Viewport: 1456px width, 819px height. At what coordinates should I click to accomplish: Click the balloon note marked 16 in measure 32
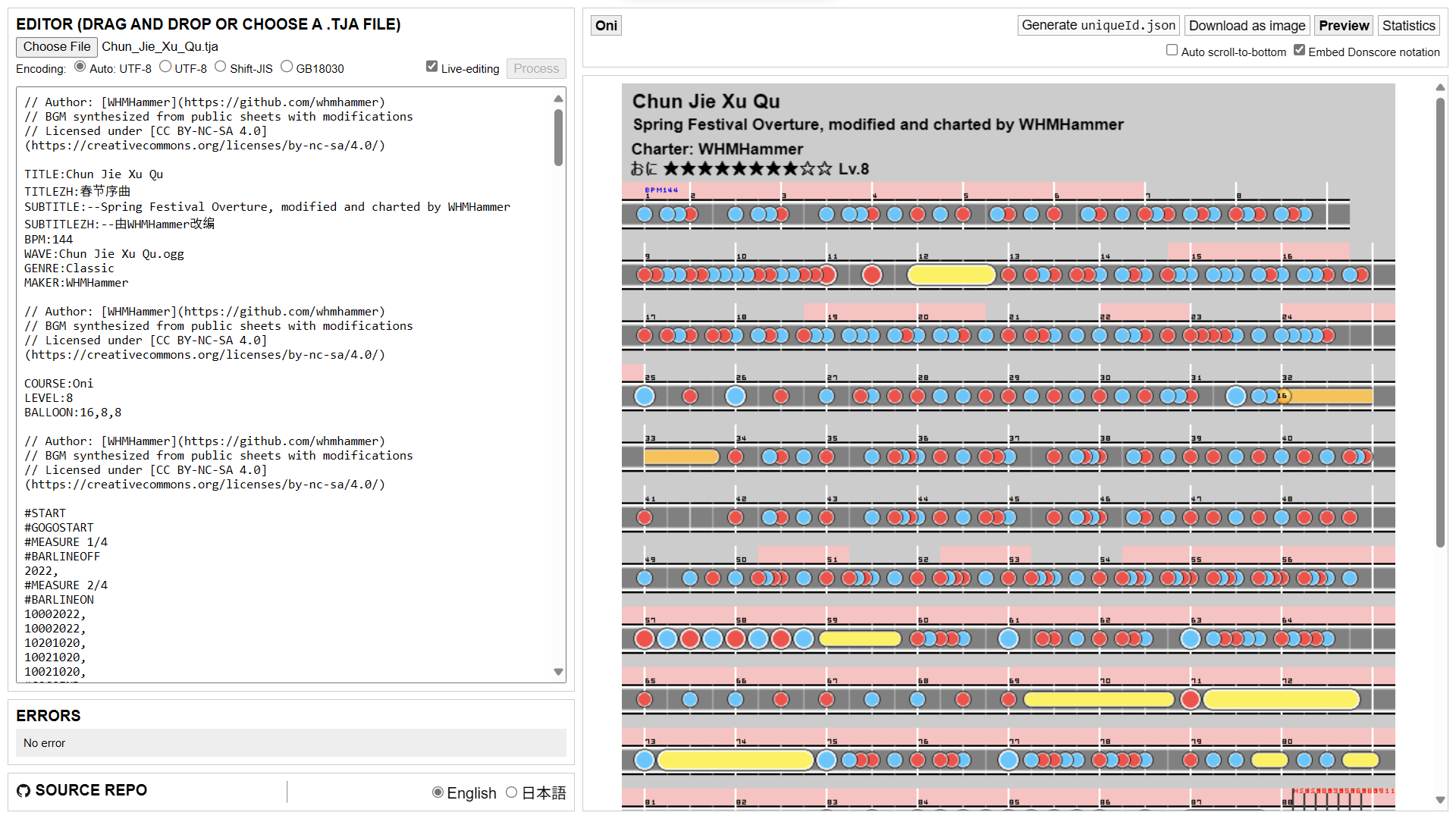[1282, 396]
